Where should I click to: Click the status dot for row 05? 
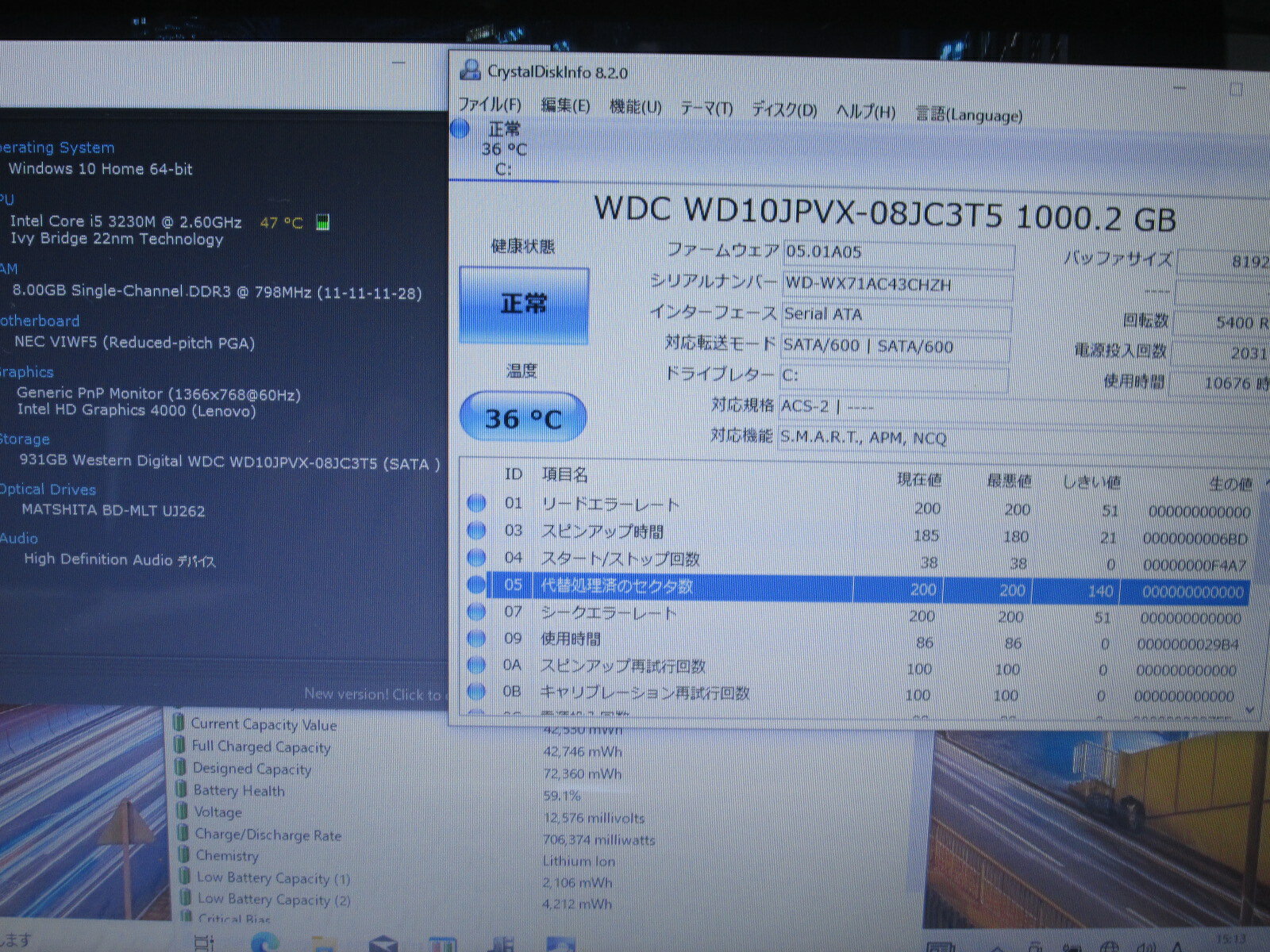pos(476,585)
